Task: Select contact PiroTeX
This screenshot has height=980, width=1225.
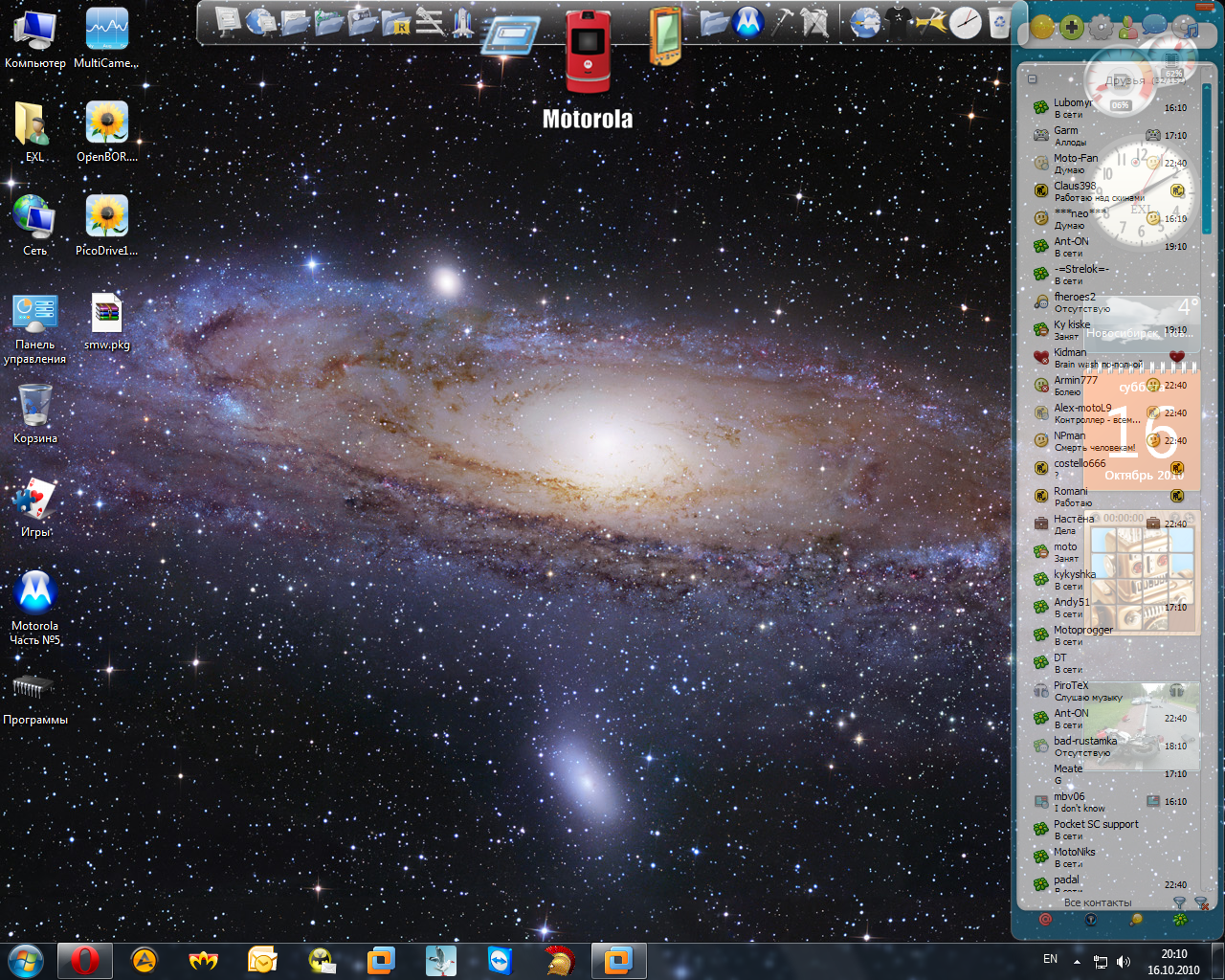Action: pos(1110,691)
